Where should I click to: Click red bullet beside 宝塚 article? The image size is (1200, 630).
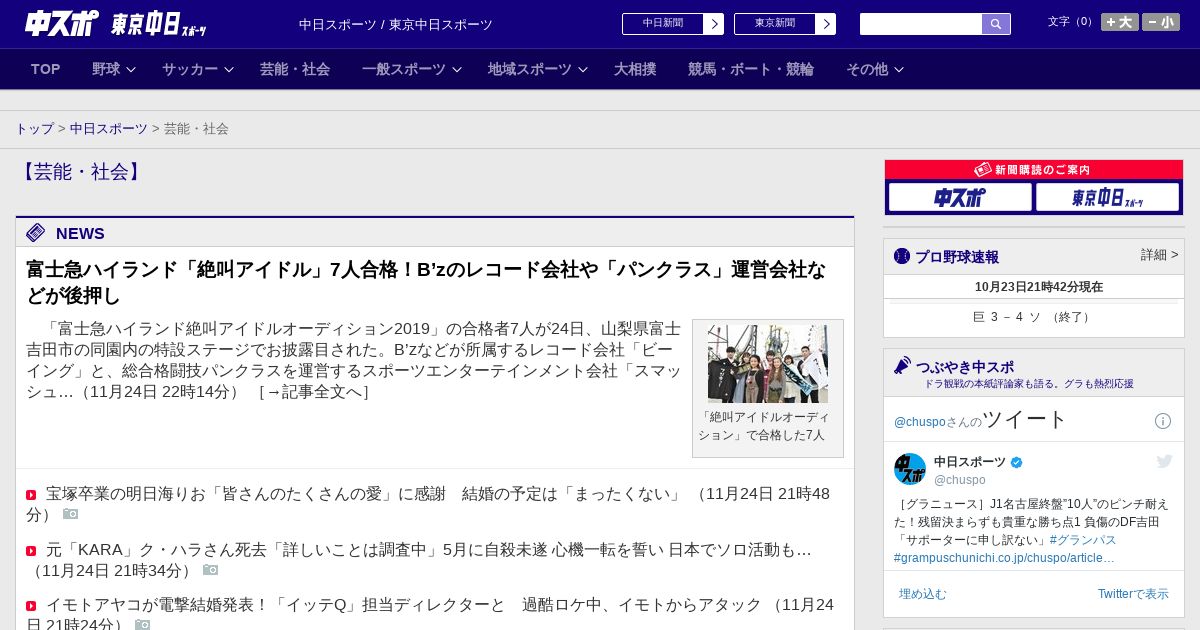click(31, 495)
